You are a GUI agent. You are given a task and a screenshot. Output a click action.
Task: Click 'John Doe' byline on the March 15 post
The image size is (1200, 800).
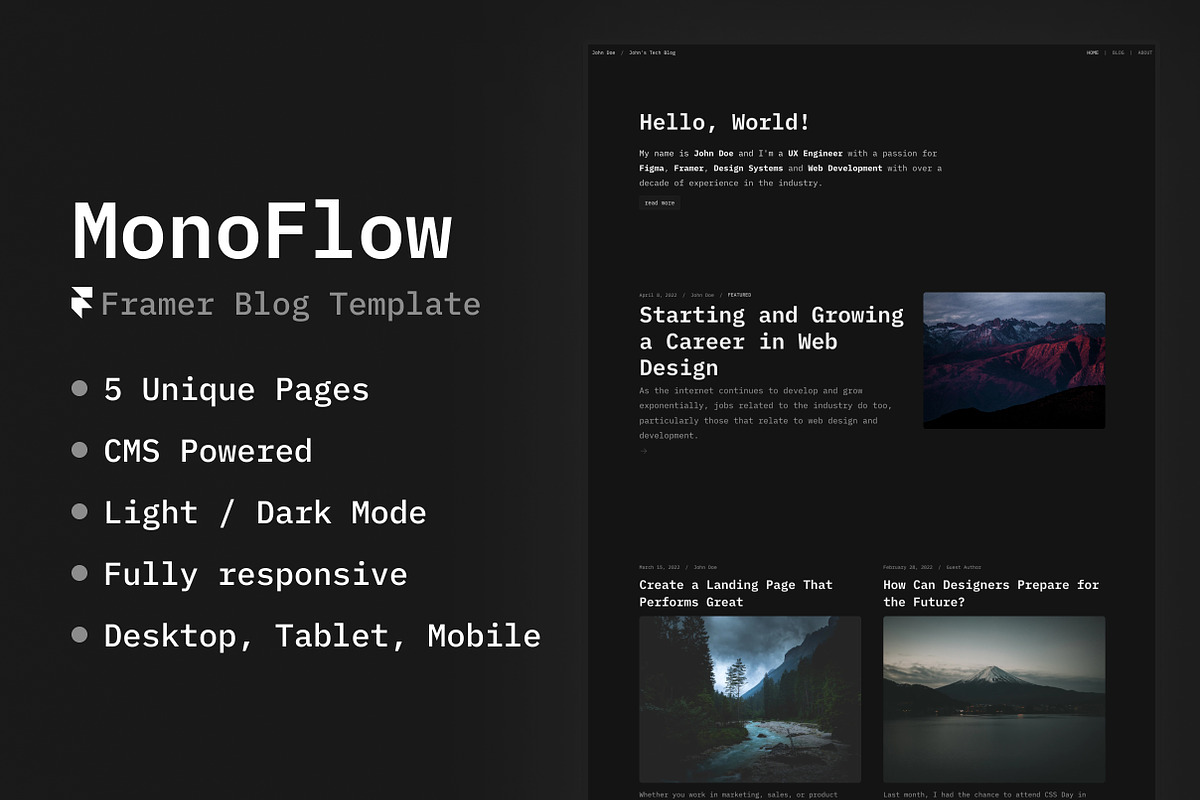(706, 567)
